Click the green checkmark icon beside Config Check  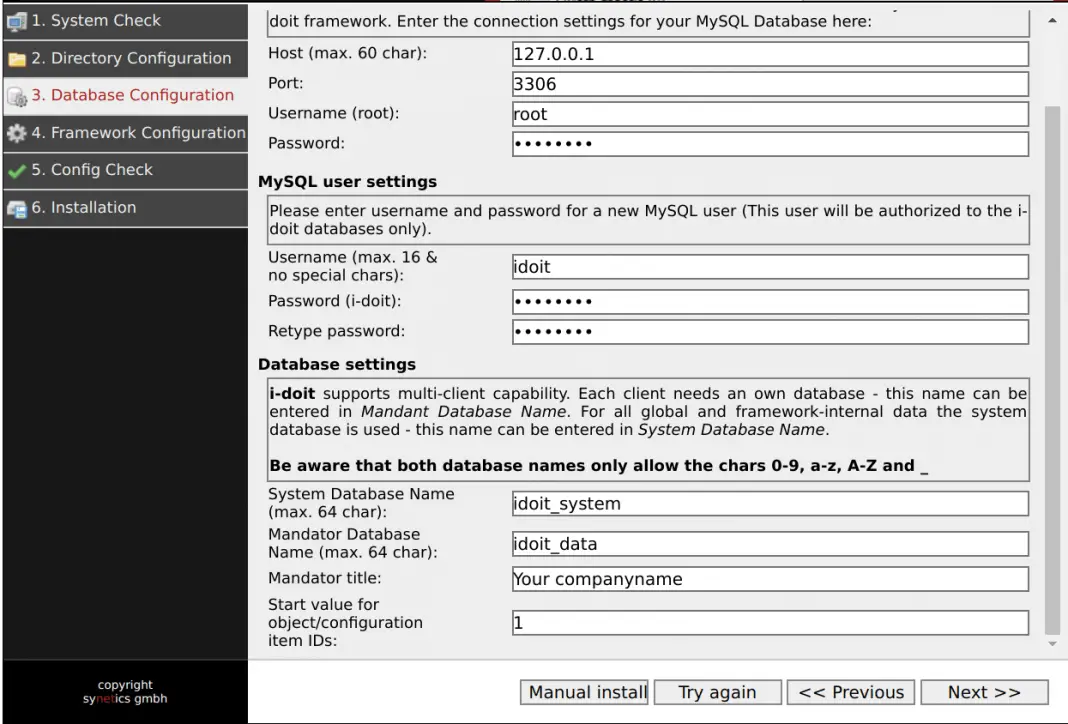point(17,170)
